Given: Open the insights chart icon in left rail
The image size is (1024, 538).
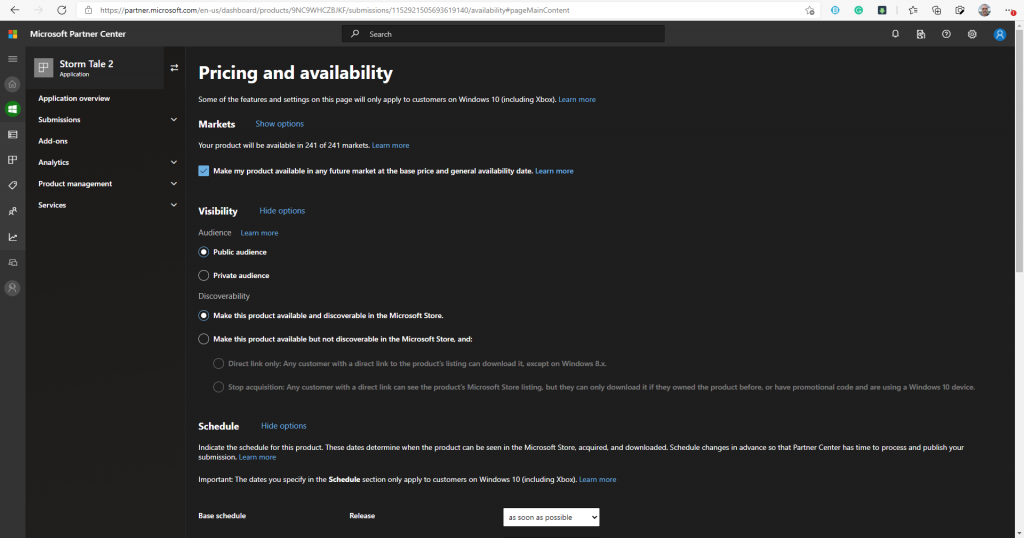Looking at the screenshot, I should (12, 237).
